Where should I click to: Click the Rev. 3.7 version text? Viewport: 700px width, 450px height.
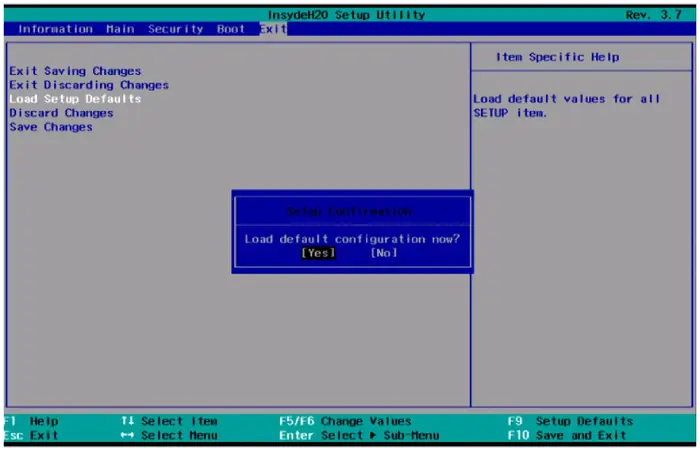click(654, 15)
